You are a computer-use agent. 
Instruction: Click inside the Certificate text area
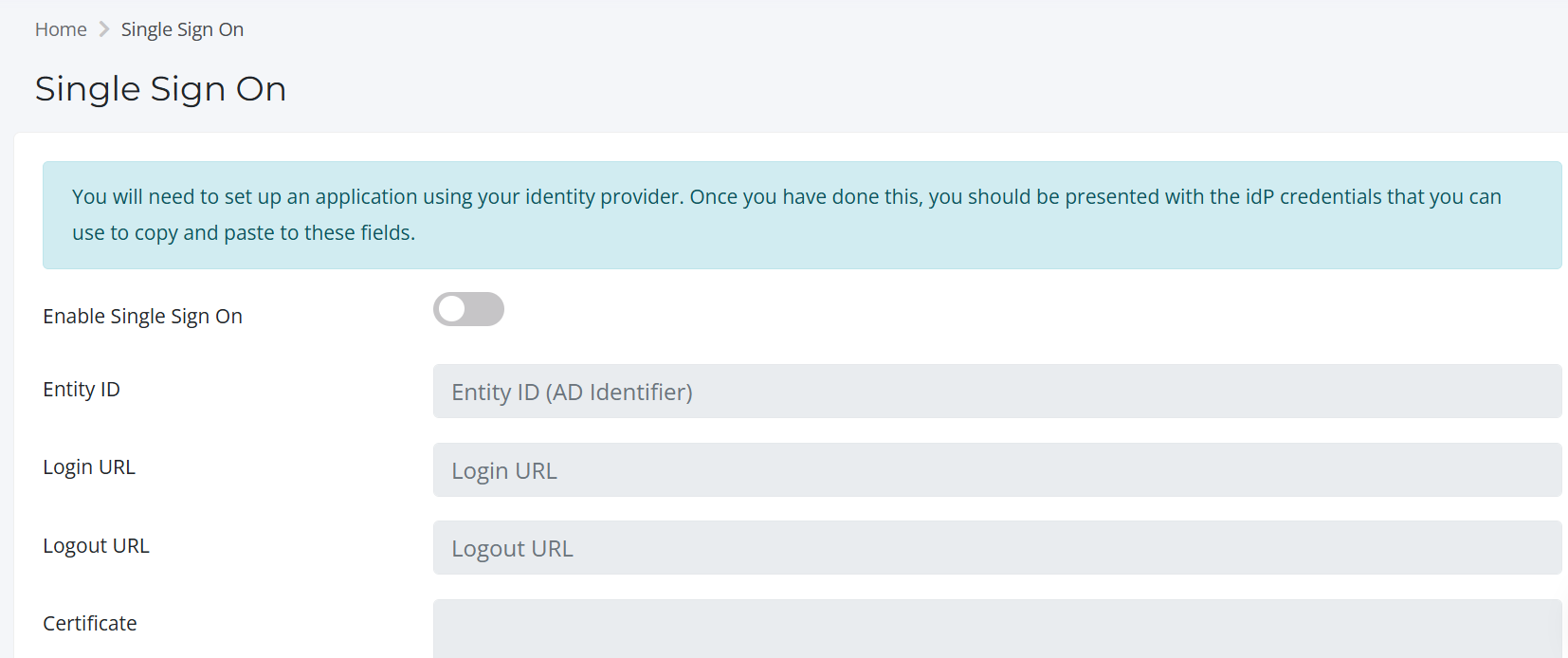(996, 629)
